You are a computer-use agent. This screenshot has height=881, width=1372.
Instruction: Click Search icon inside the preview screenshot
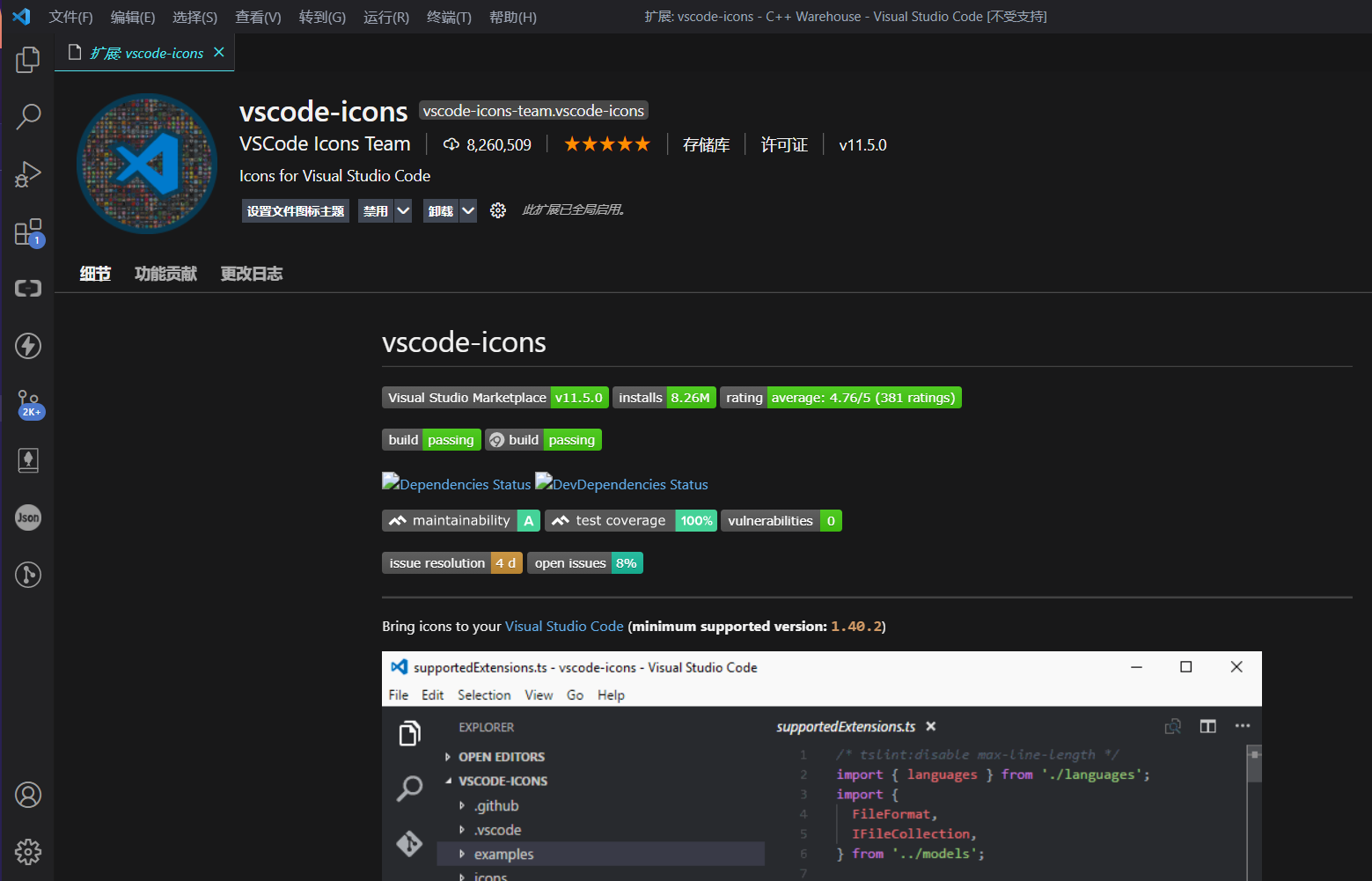[x=409, y=789]
